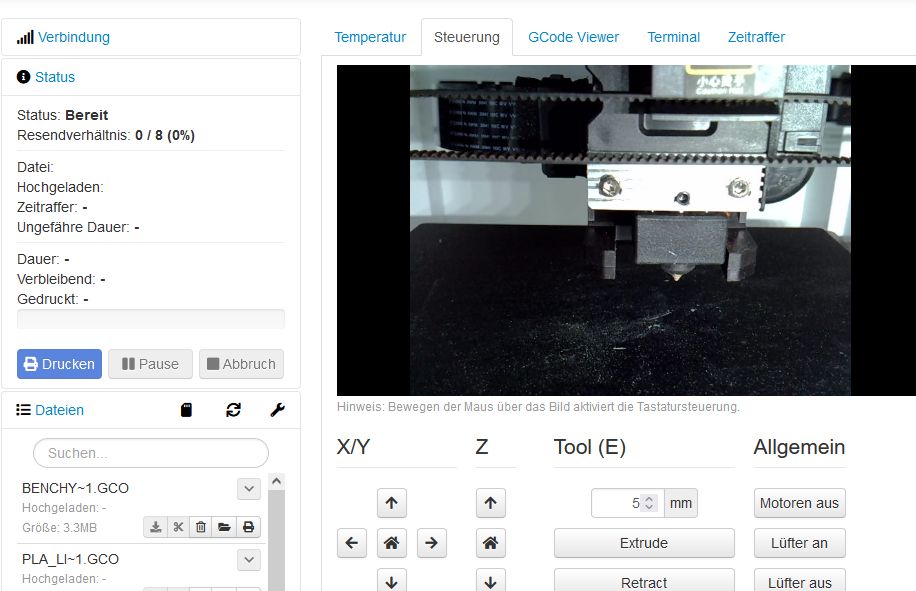This screenshot has height=591, width=916.
Task: Home the X/Y axes
Action: (391, 543)
